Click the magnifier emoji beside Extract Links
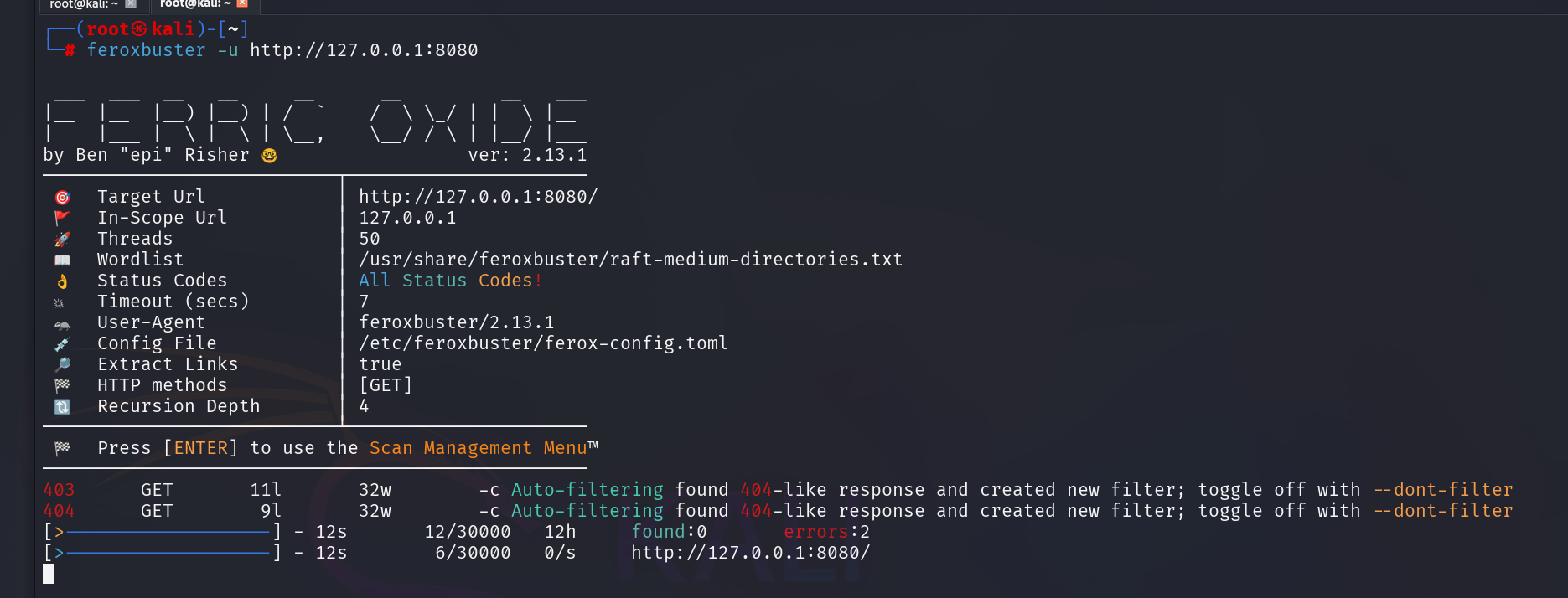Image resolution: width=1568 pixels, height=598 pixels. coord(62,365)
